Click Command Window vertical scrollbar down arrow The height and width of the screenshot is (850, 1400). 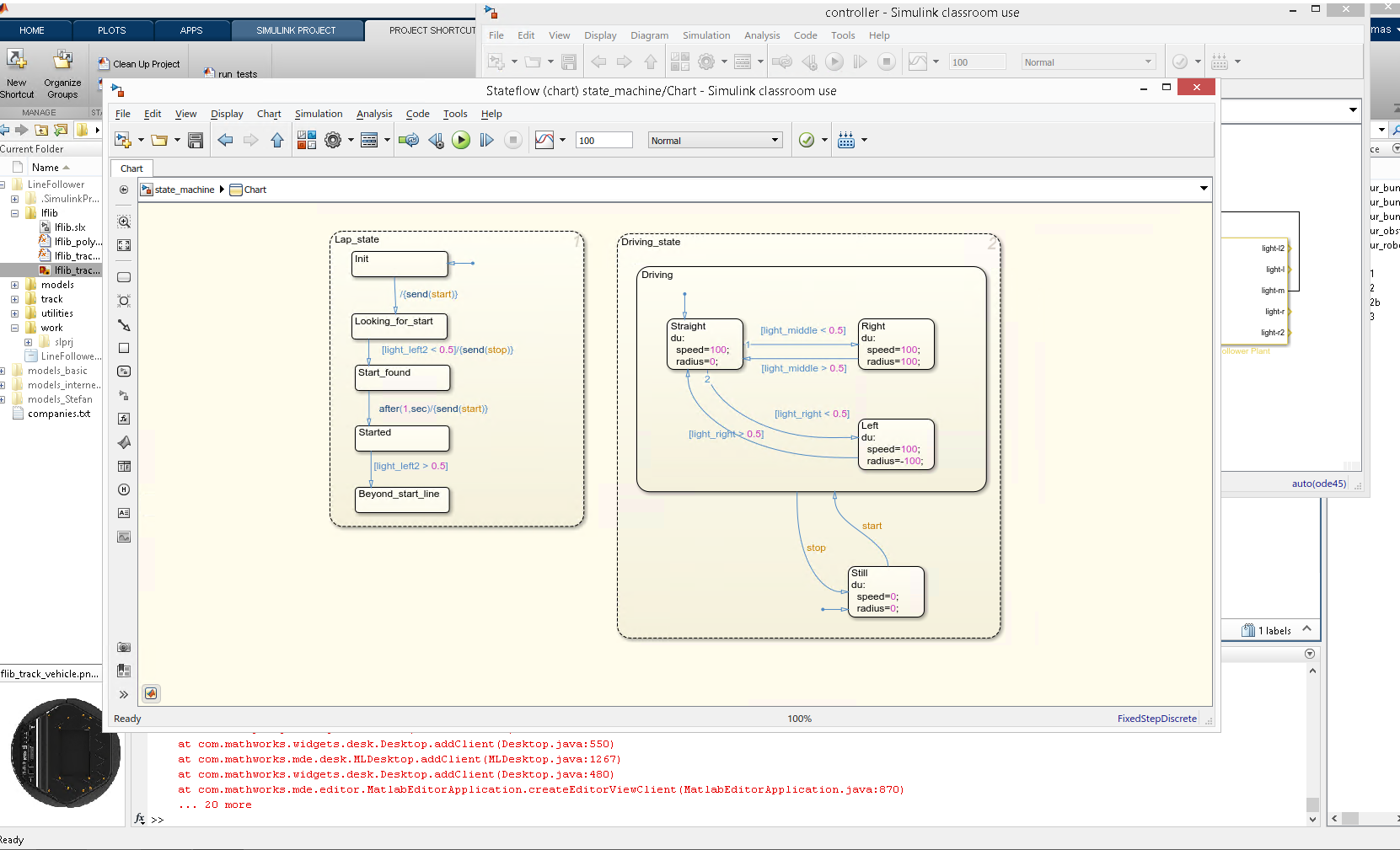1312,819
